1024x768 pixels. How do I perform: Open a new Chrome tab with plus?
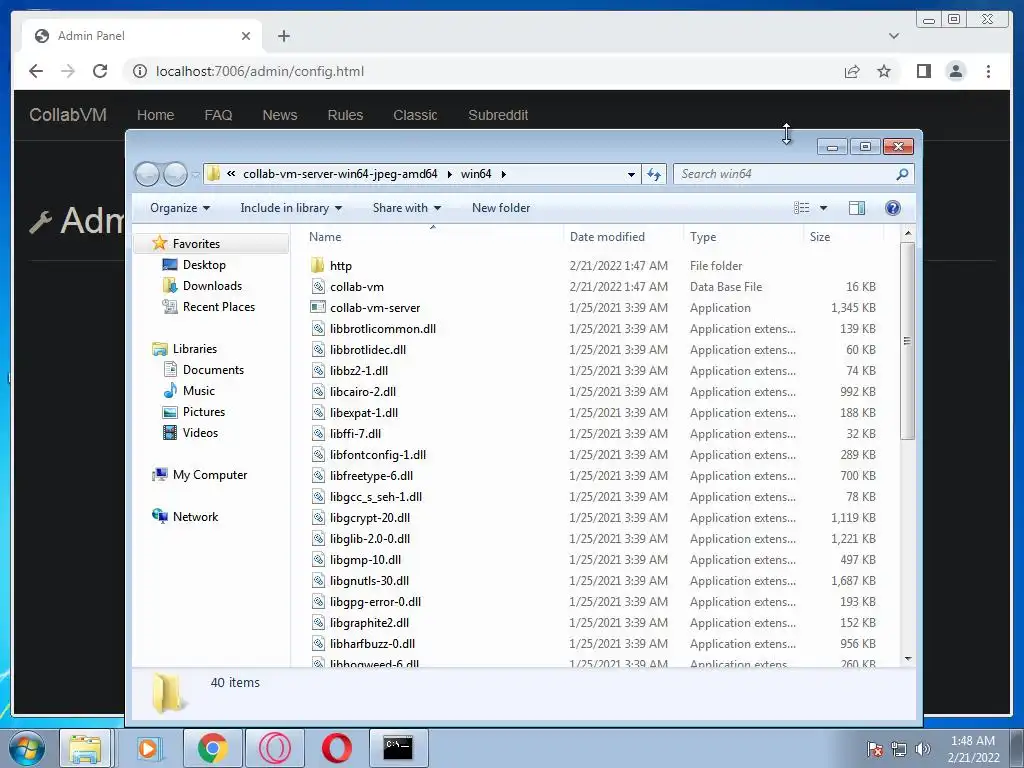pyautogui.click(x=283, y=36)
